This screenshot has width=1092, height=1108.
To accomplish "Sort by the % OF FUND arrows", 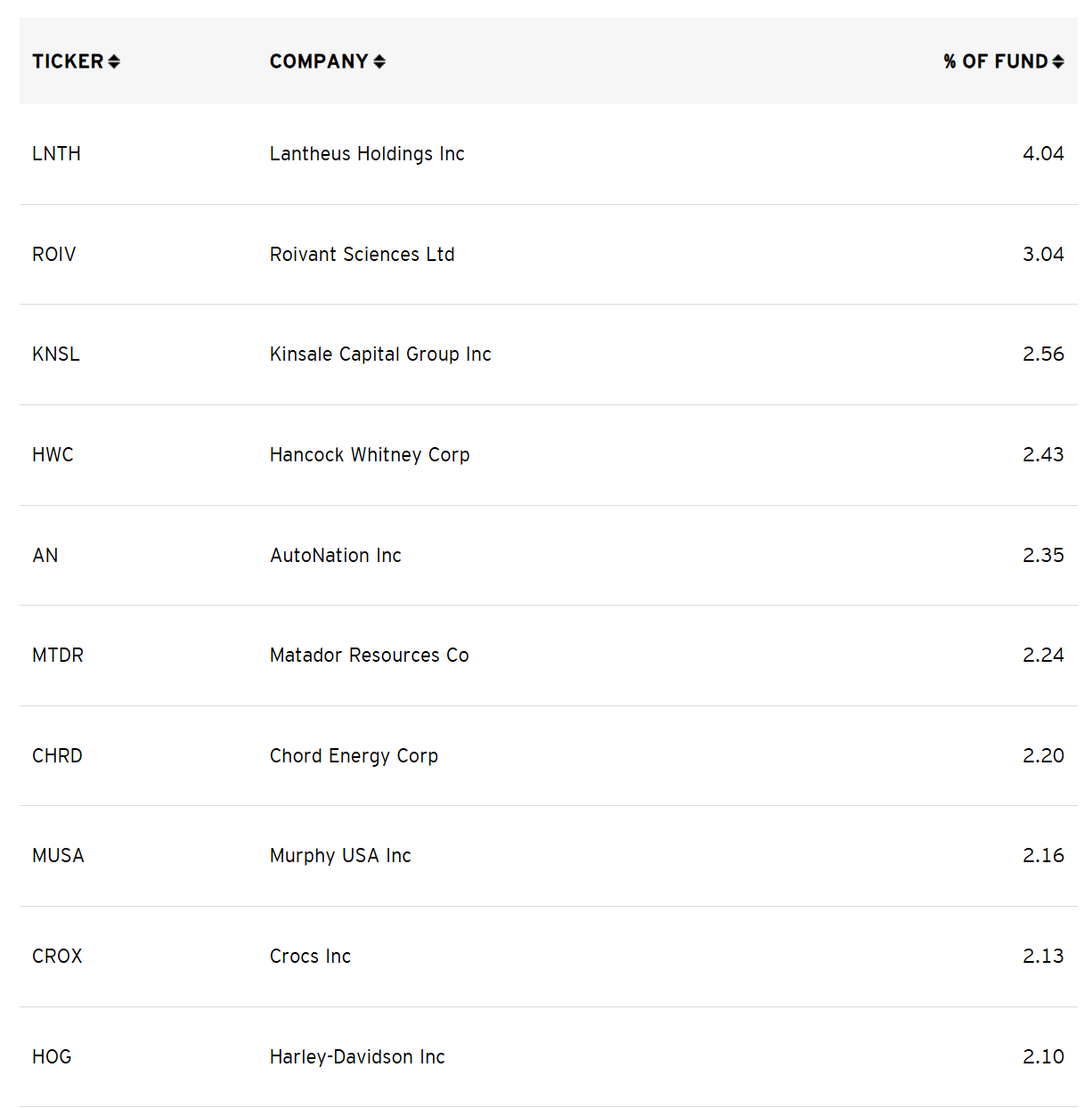I will pos(1058,61).
